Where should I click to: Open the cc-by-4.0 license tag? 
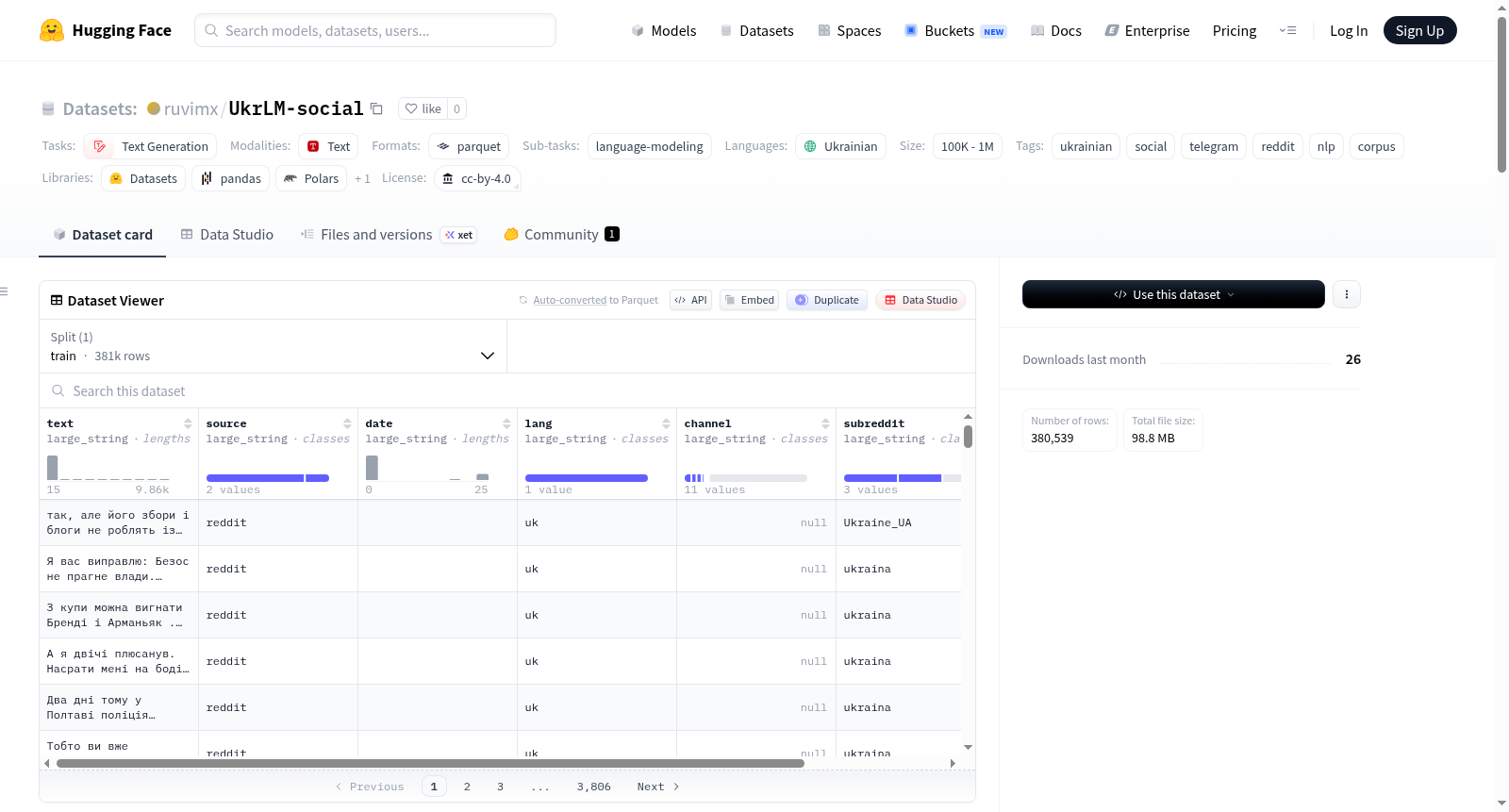(x=477, y=178)
